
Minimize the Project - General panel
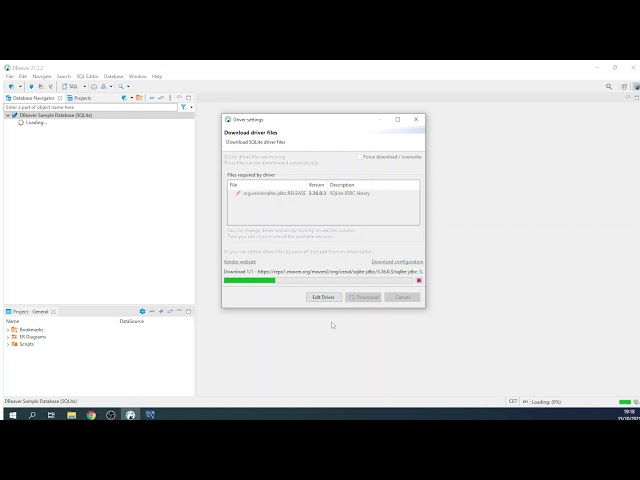(x=179, y=311)
